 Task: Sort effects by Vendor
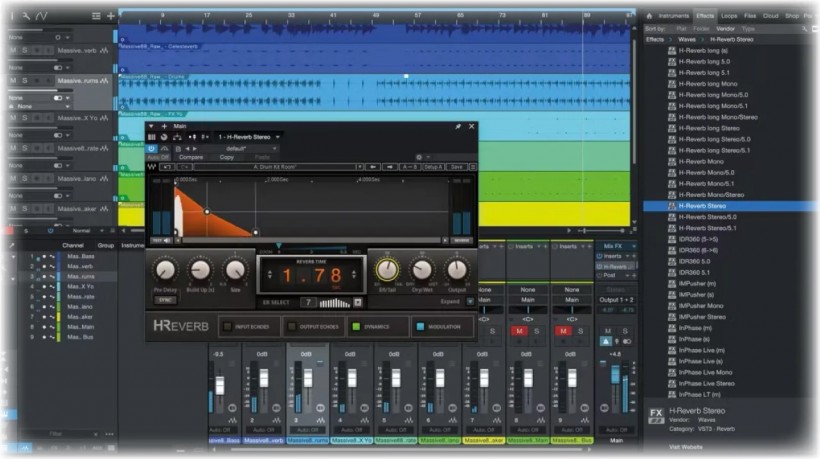[x=725, y=29]
